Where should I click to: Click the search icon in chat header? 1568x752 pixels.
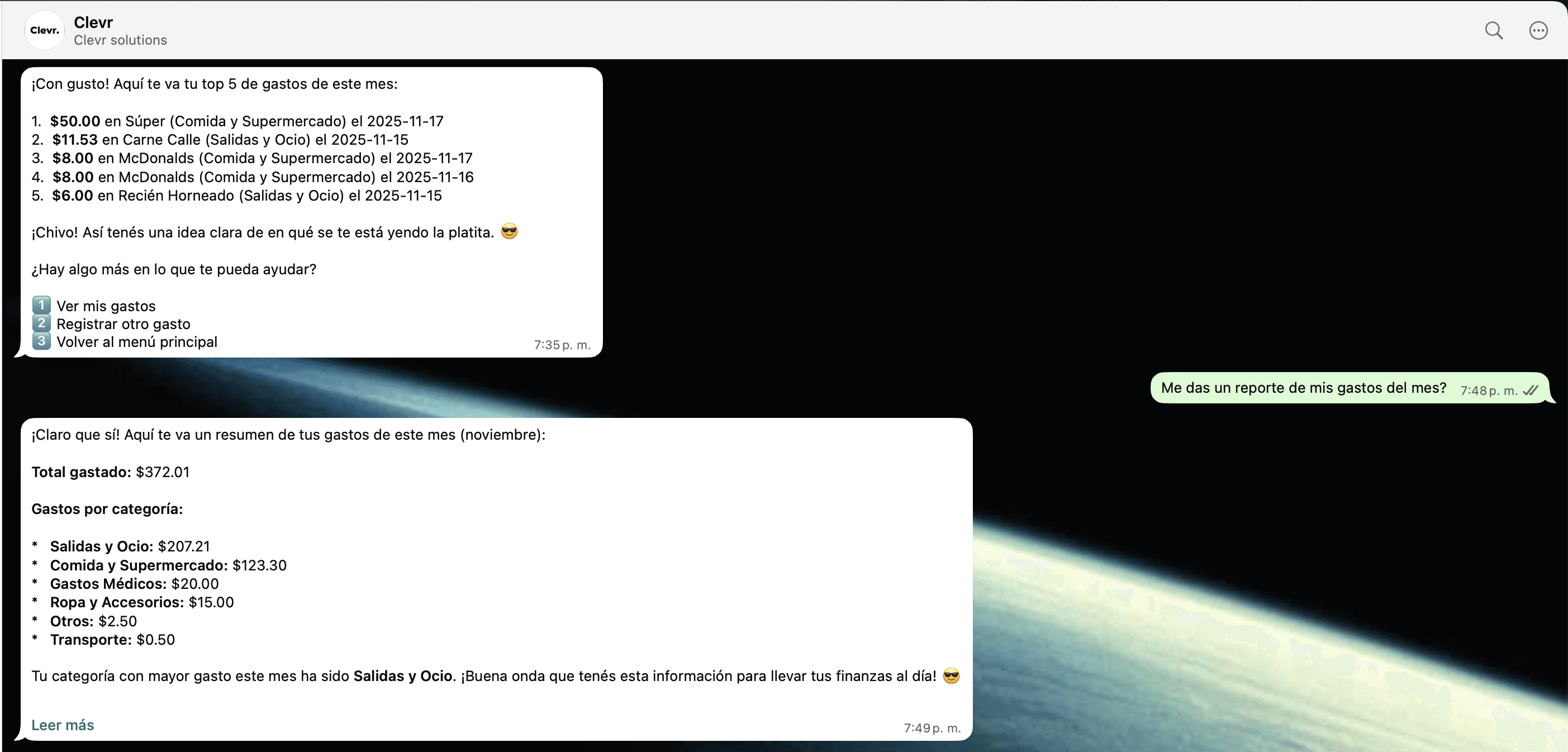point(1493,30)
